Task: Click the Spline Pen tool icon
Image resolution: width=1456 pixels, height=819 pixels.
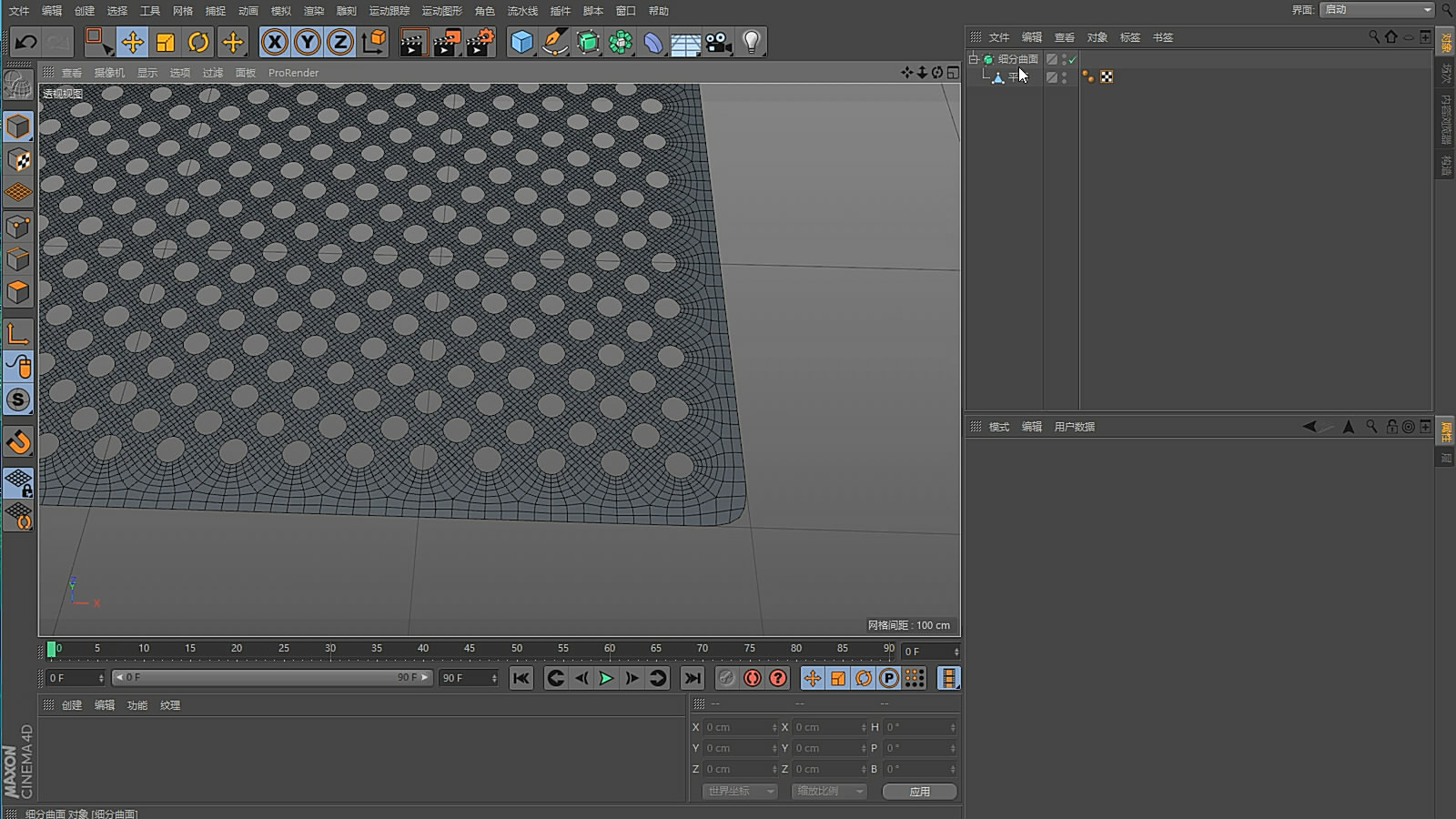Action: (x=554, y=42)
